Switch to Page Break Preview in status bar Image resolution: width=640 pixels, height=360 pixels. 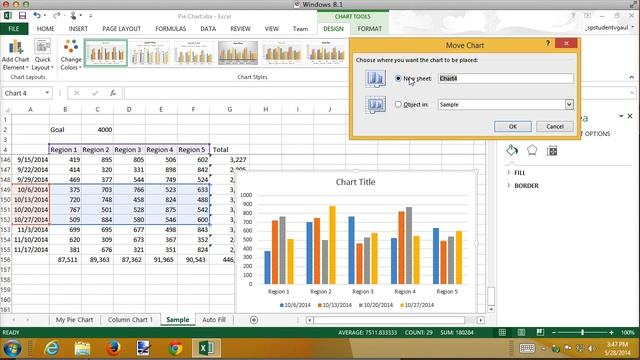540,332
